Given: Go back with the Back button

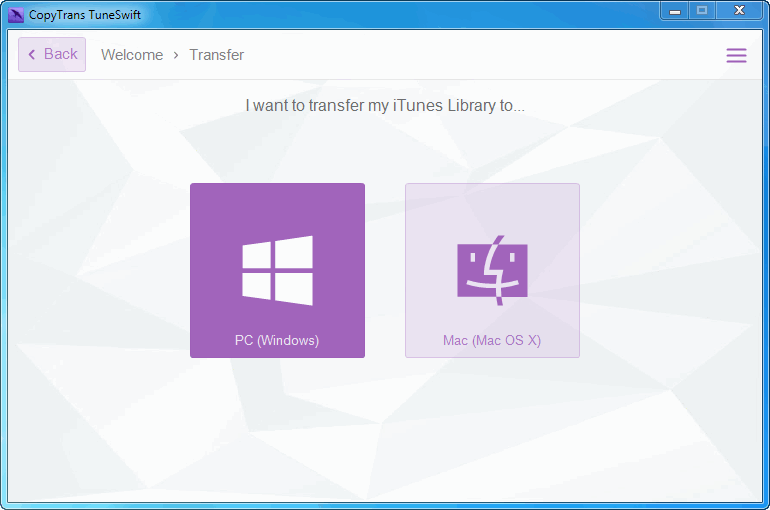Looking at the screenshot, I should click(52, 54).
